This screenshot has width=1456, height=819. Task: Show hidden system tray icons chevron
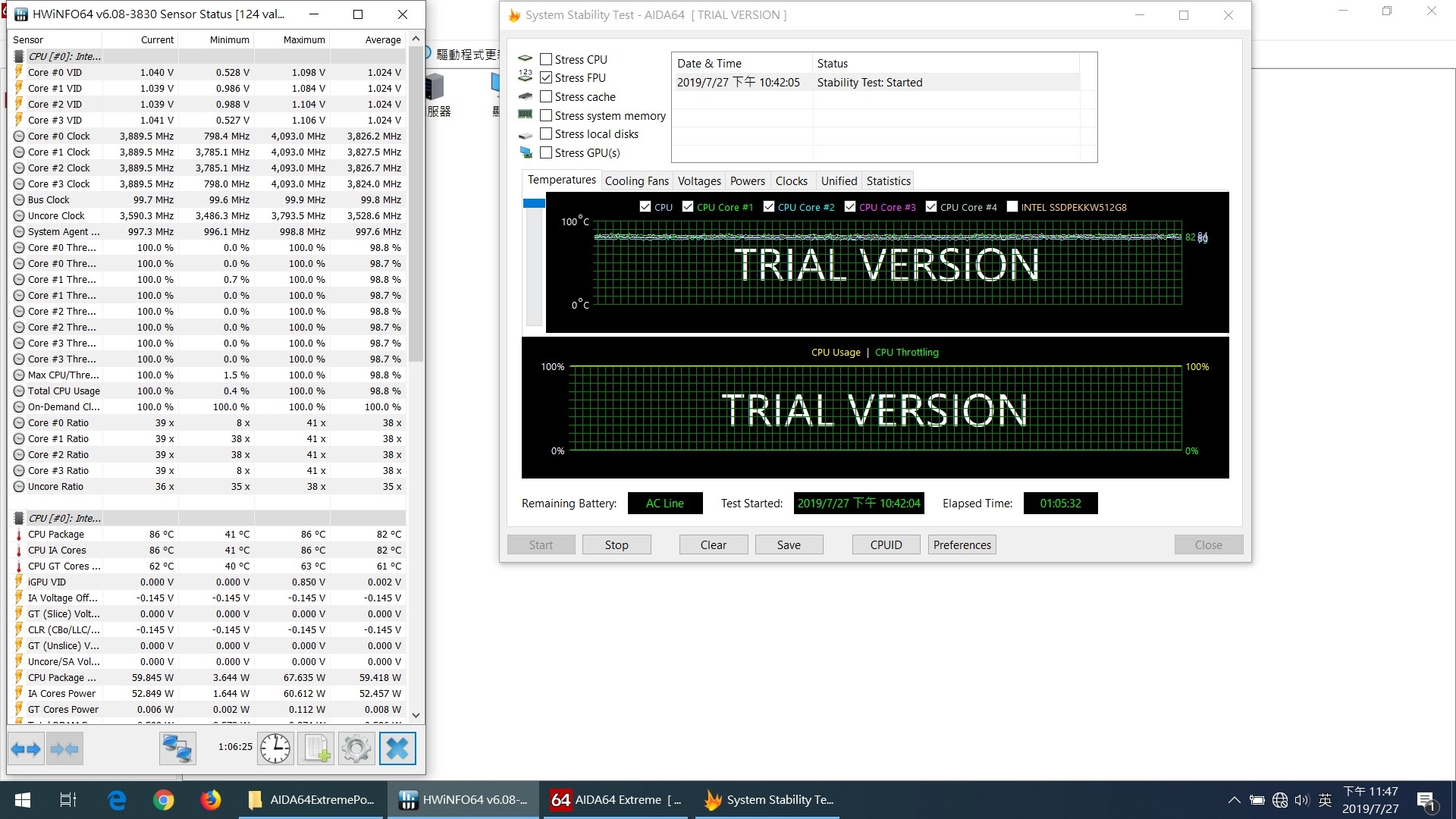1234,800
